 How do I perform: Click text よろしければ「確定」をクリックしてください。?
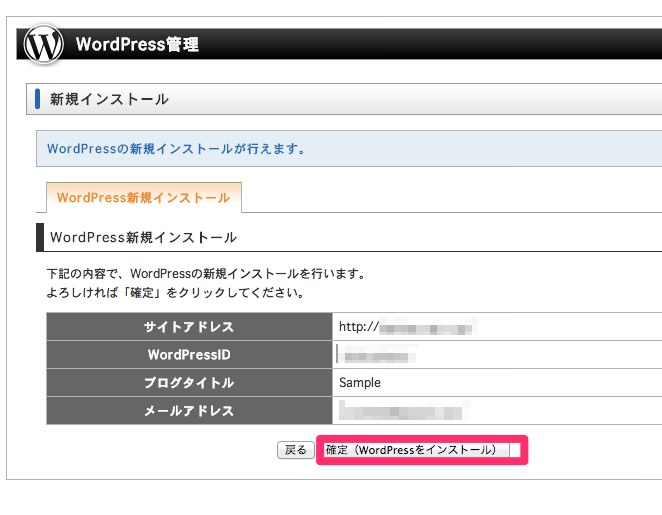click(176, 293)
